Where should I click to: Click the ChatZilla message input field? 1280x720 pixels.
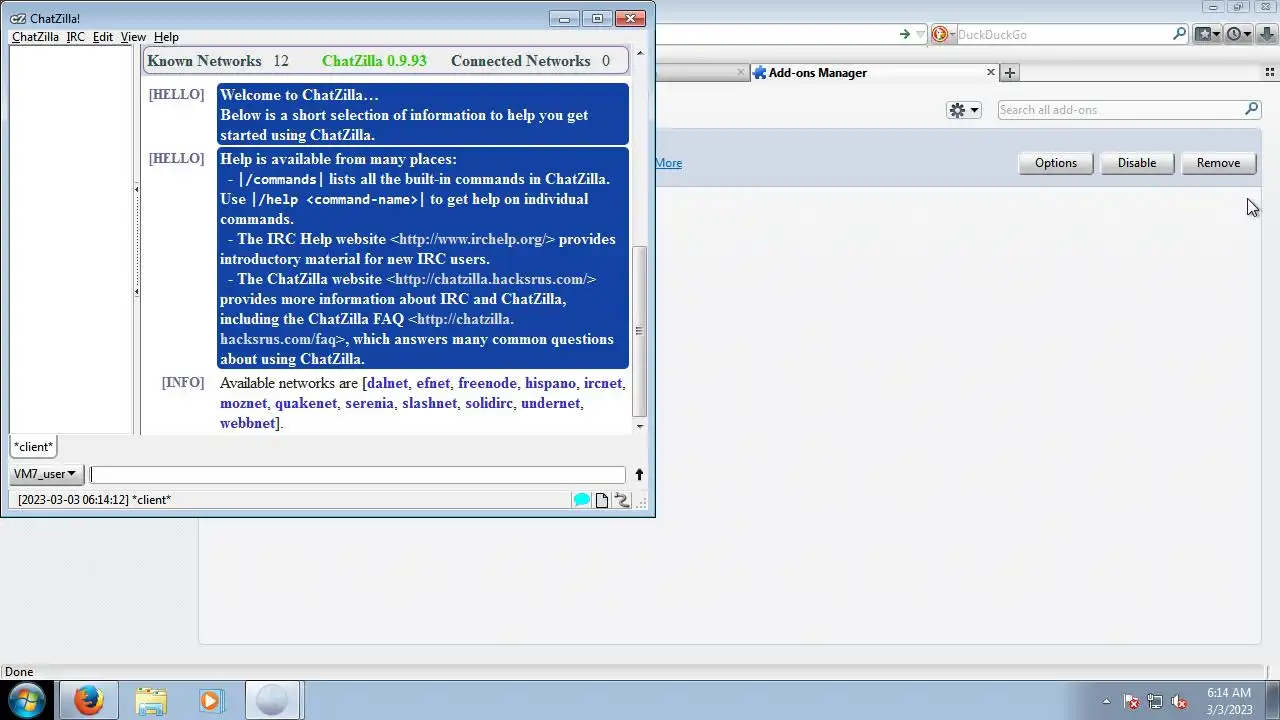coord(358,475)
